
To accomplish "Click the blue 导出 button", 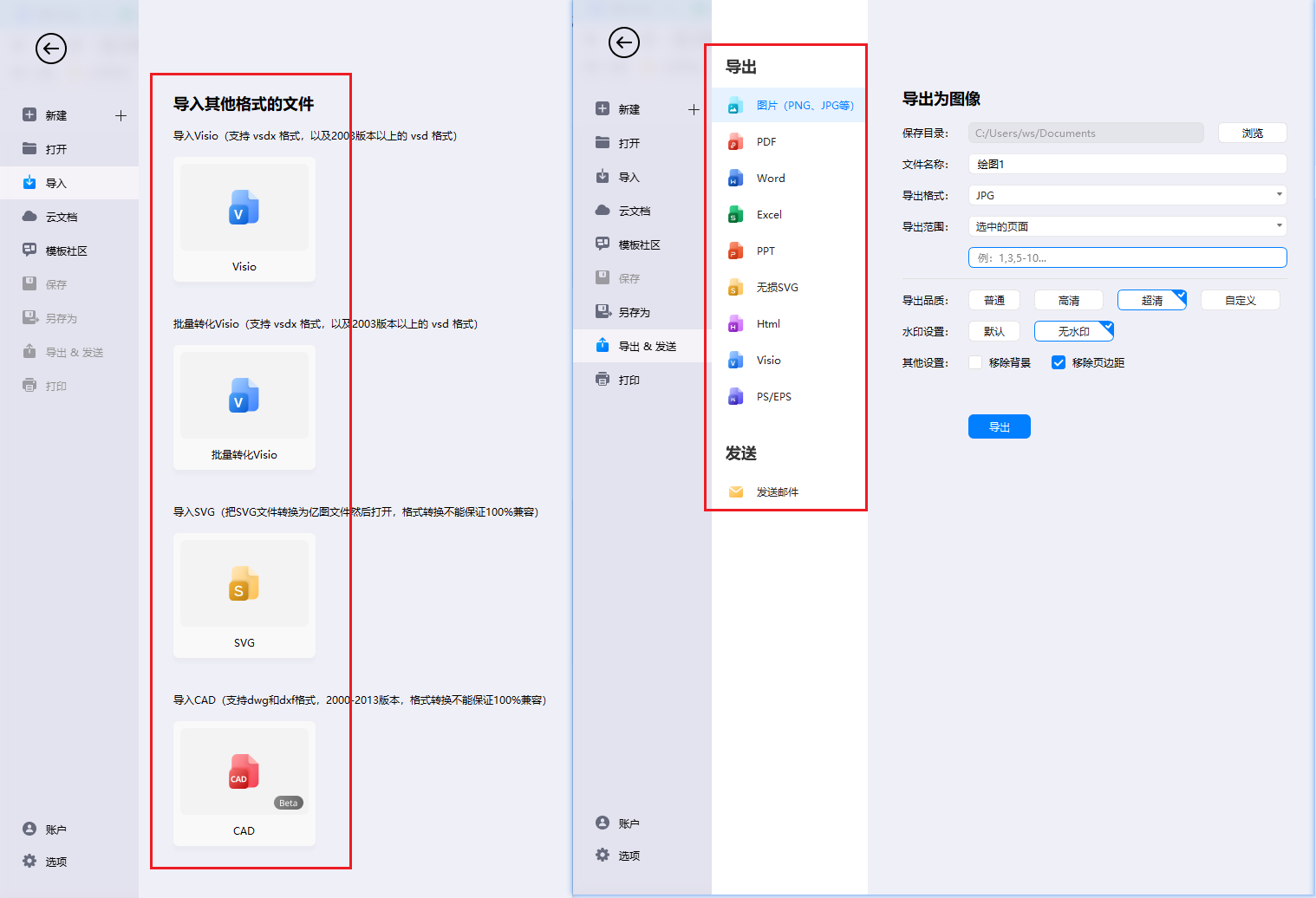I will [1000, 426].
